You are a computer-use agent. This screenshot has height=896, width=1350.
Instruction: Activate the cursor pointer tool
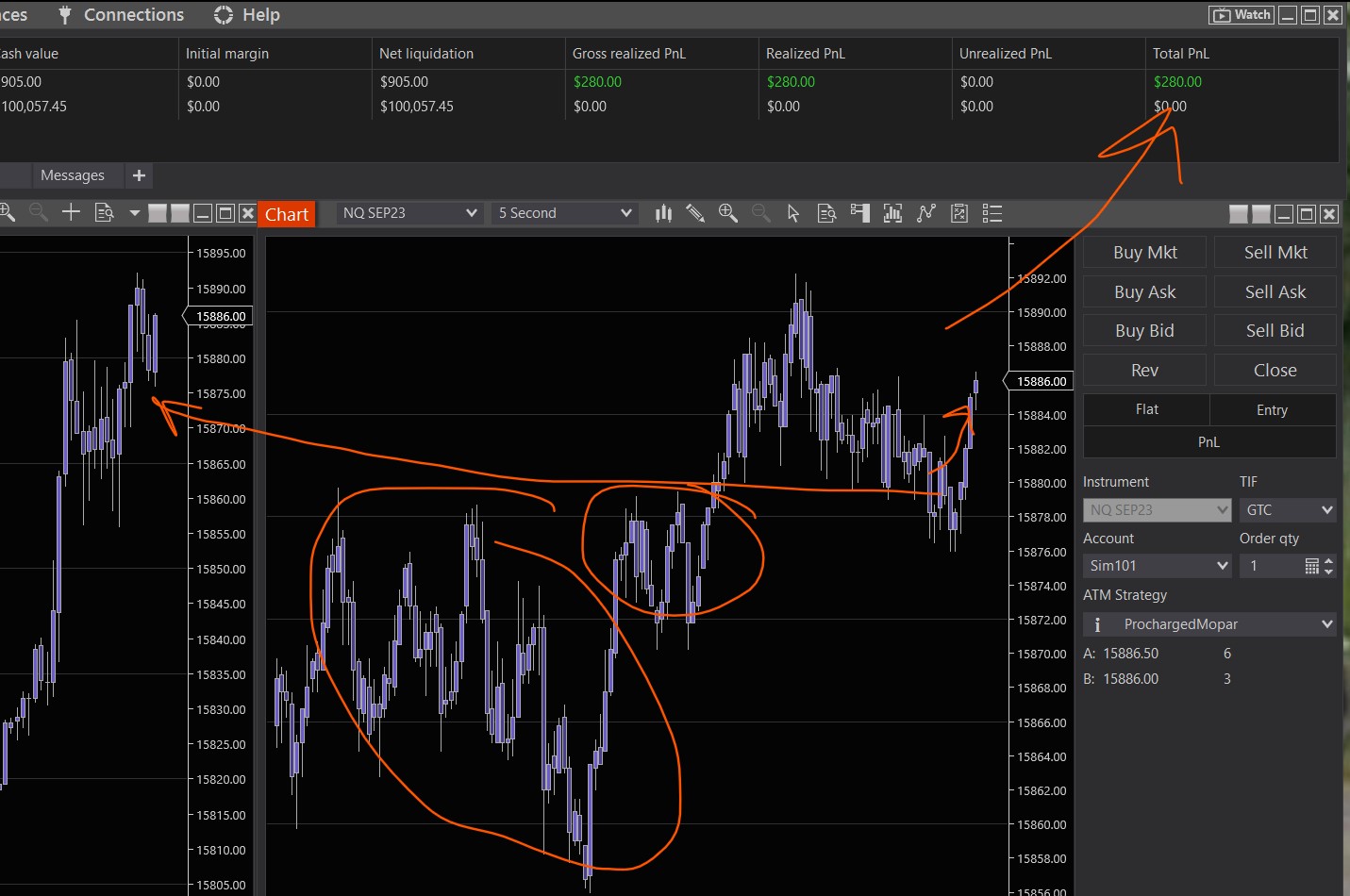tap(793, 213)
